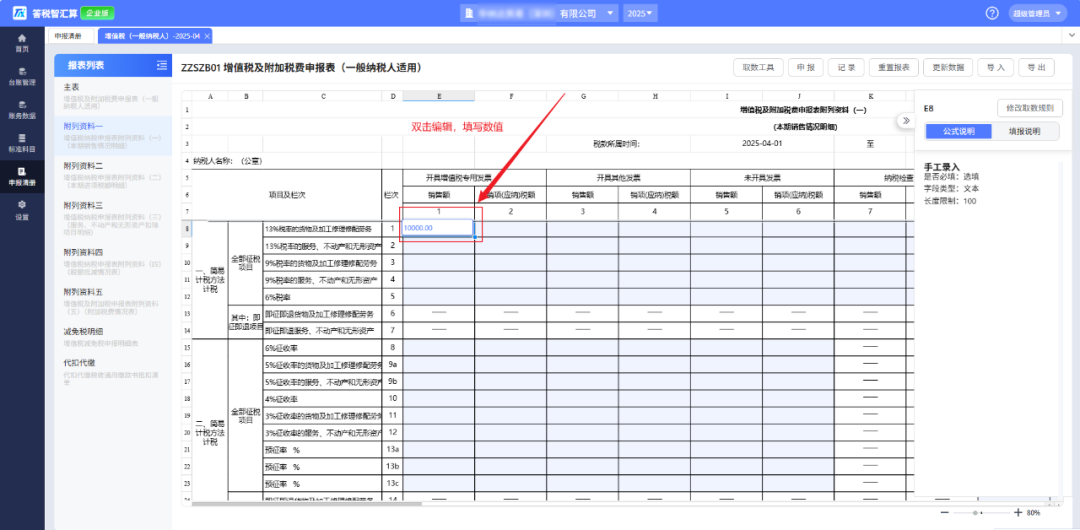Click the help question mark icon
Image resolution: width=1080 pixels, height=530 pixels.
pyautogui.click(x=992, y=13)
